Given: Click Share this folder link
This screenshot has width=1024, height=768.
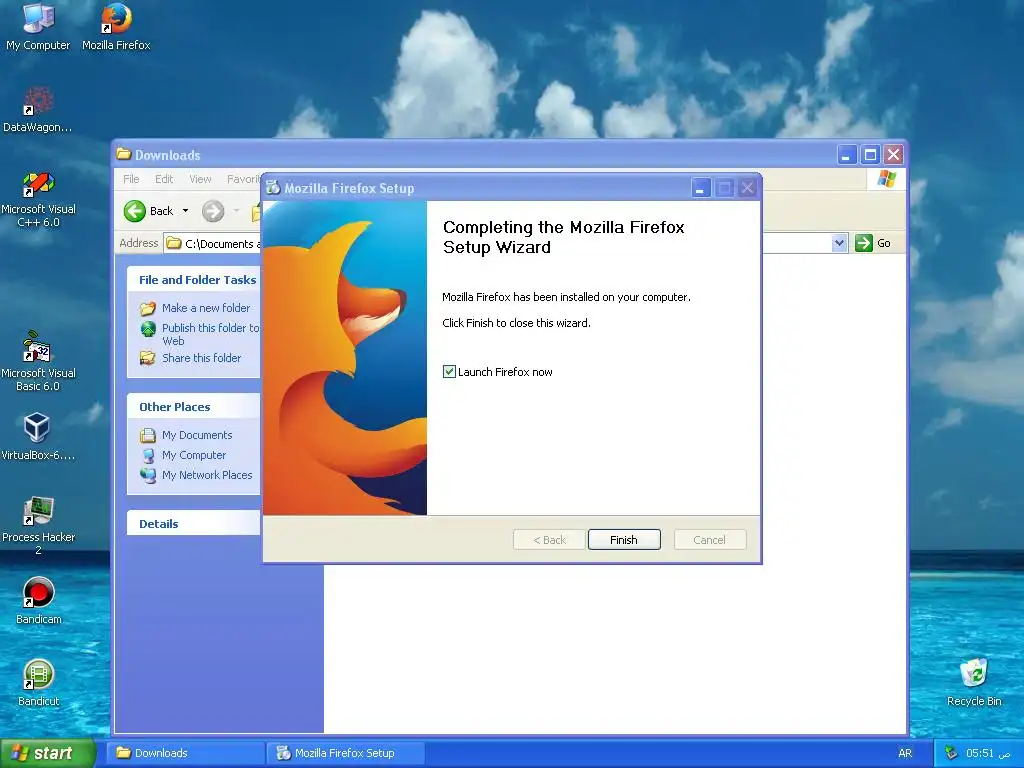Looking at the screenshot, I should (201, 358).
